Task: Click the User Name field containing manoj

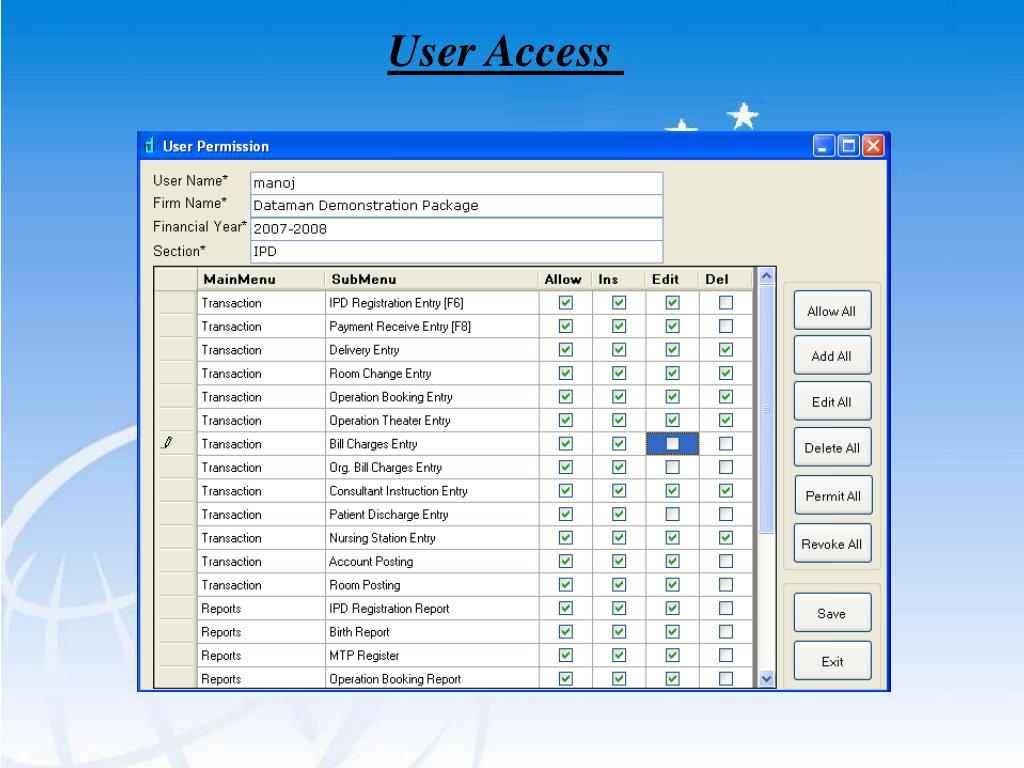Action: [456, 183]
